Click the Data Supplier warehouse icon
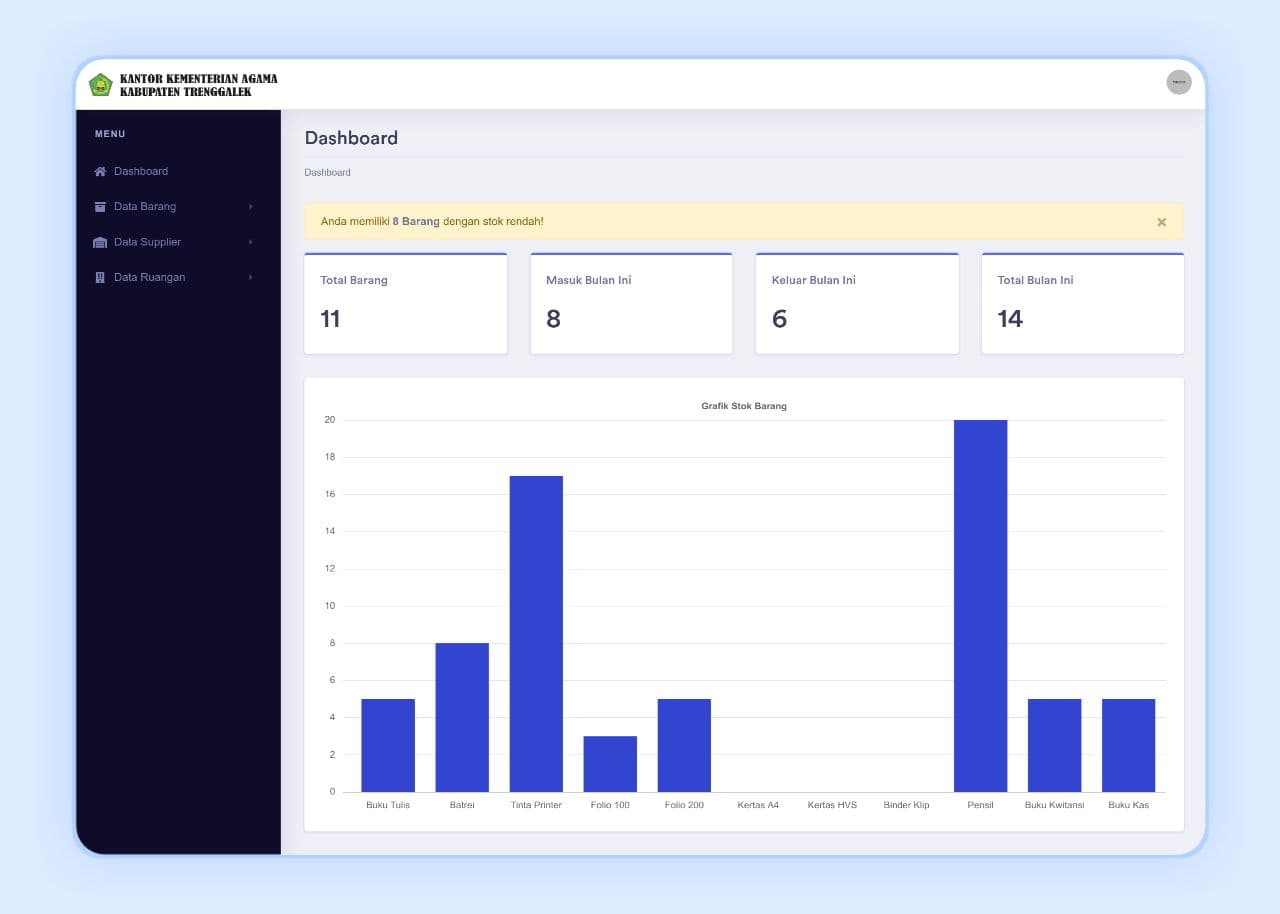Screen dimensions: 1280x914 [100, 243]
